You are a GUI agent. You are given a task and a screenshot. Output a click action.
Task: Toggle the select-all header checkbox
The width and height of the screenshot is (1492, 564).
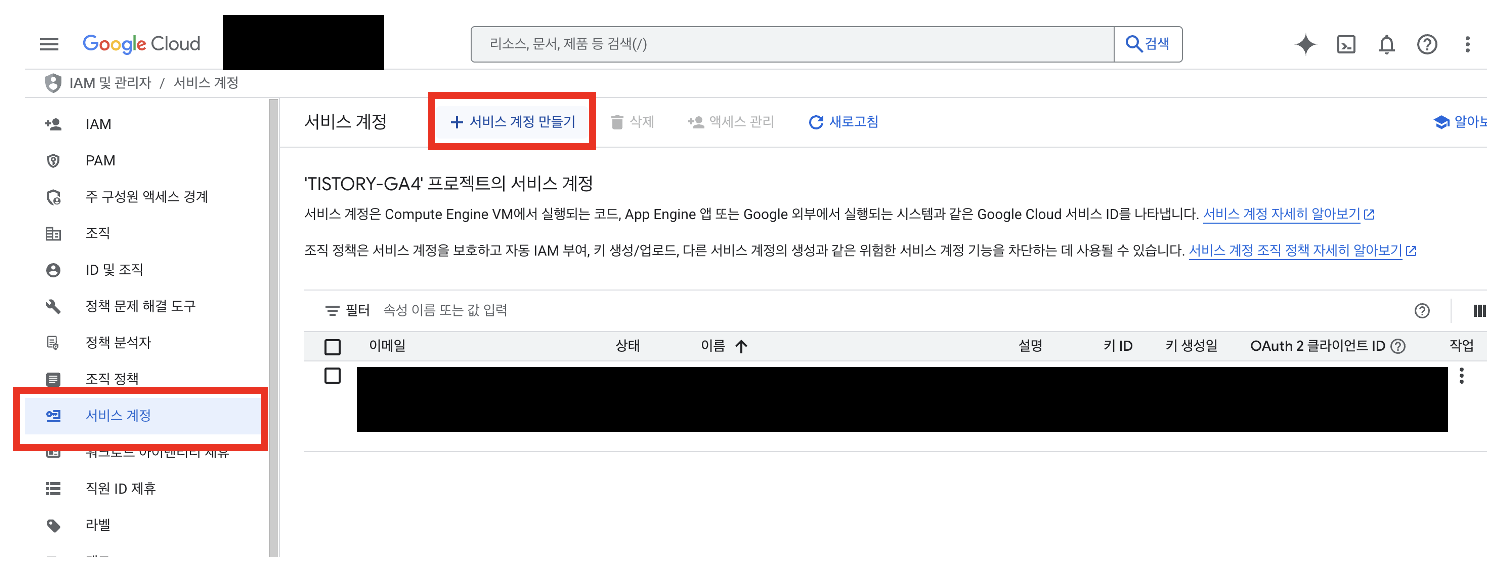pos(333,347)
